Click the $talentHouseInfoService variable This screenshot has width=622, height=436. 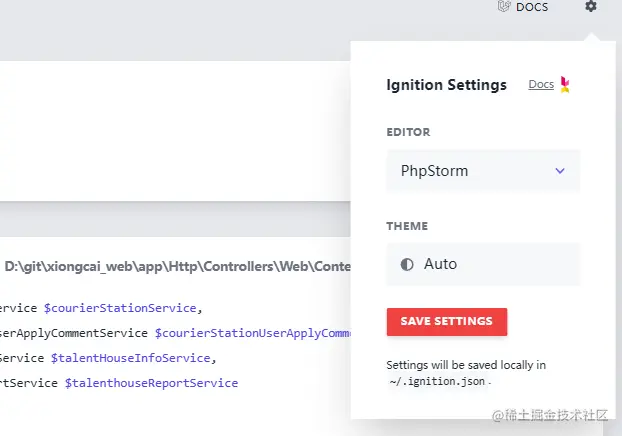point(131,358)
